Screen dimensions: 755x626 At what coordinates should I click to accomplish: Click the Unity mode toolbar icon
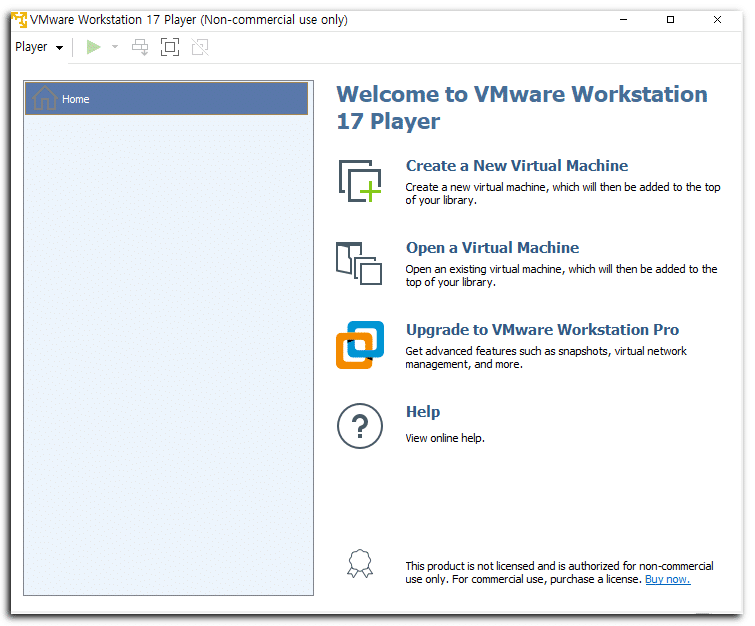200,47
